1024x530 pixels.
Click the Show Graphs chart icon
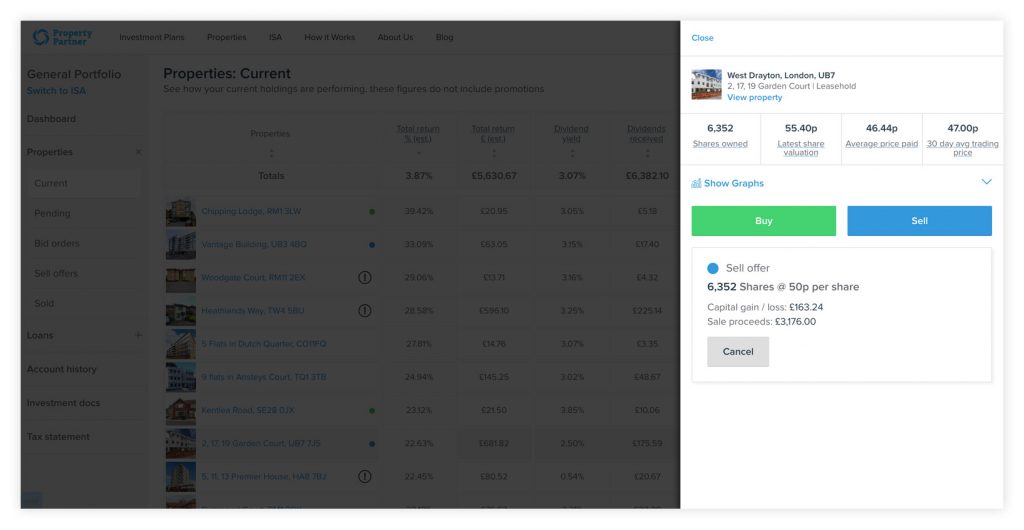tap(696, 183)
